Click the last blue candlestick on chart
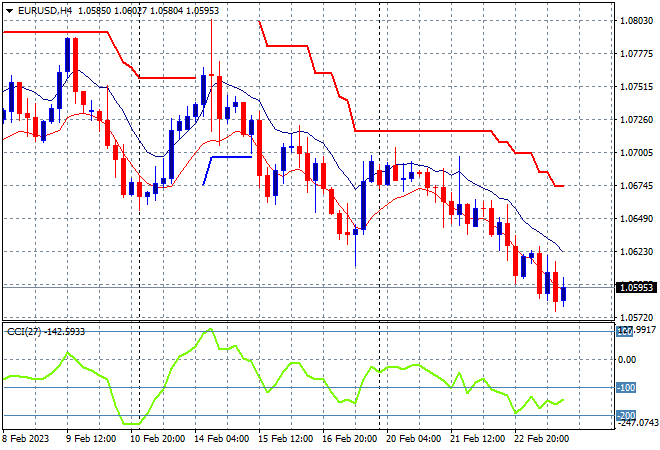 tap(564, 294)
